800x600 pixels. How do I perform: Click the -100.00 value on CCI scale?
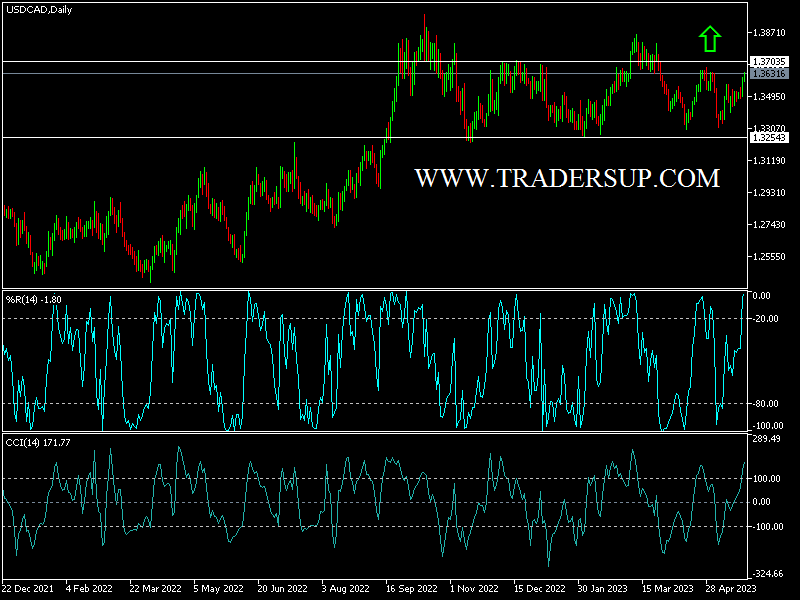pyautogui.click(x=768, y=527)
